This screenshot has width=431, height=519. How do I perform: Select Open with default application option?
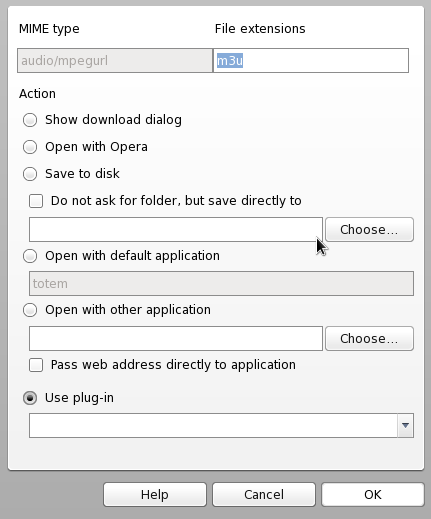click(x=30, y=256)
